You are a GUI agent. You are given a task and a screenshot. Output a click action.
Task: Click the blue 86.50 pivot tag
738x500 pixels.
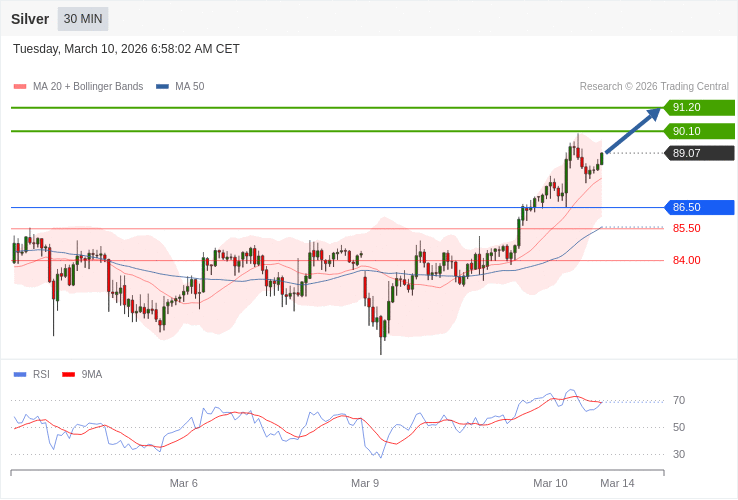coord(699,207)
